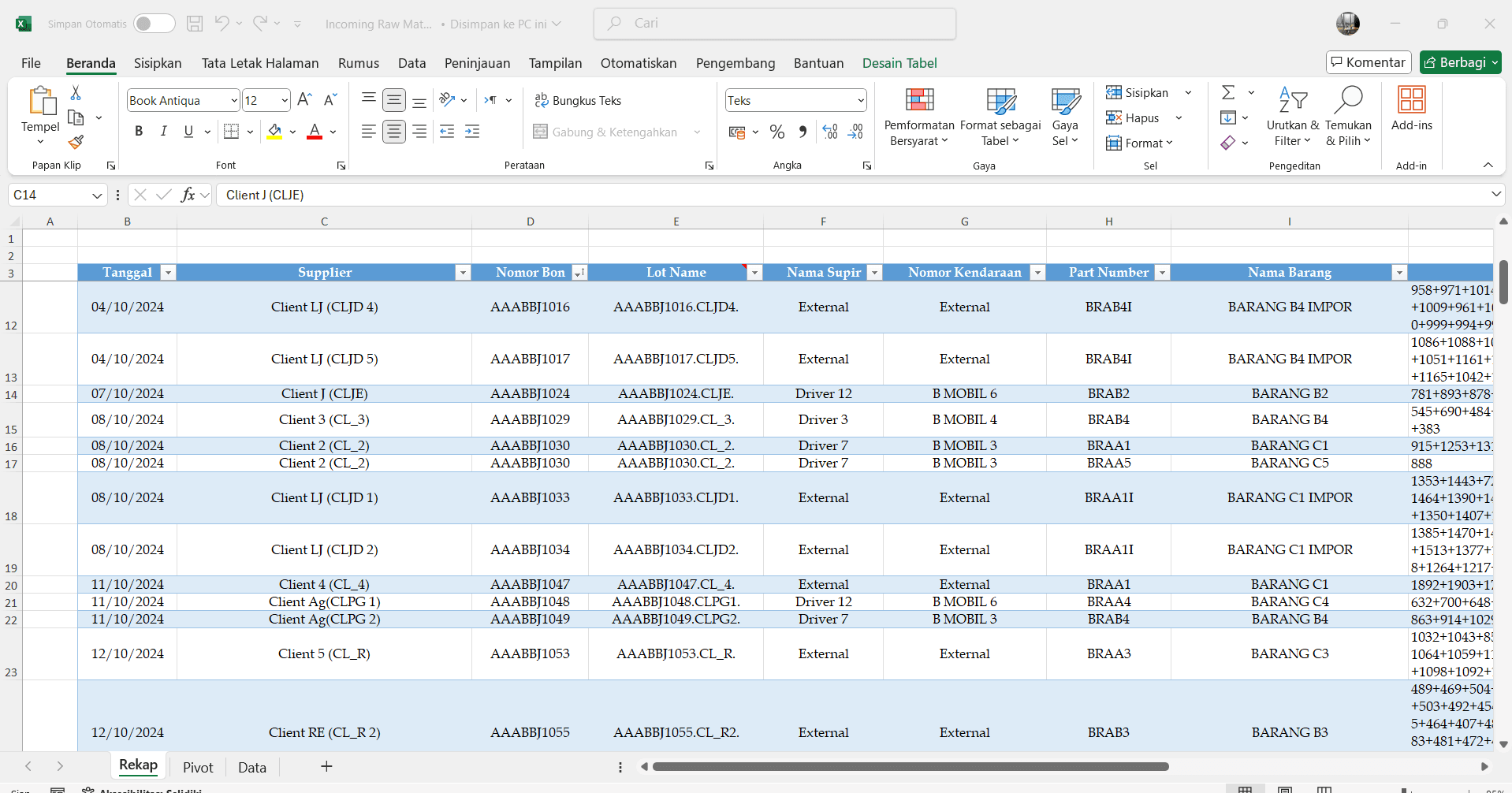Image resolution: width=1512 pixels, height=793 pixels.
Task: Click the Berbagi share button
Action: click(x=1460, y=62)
